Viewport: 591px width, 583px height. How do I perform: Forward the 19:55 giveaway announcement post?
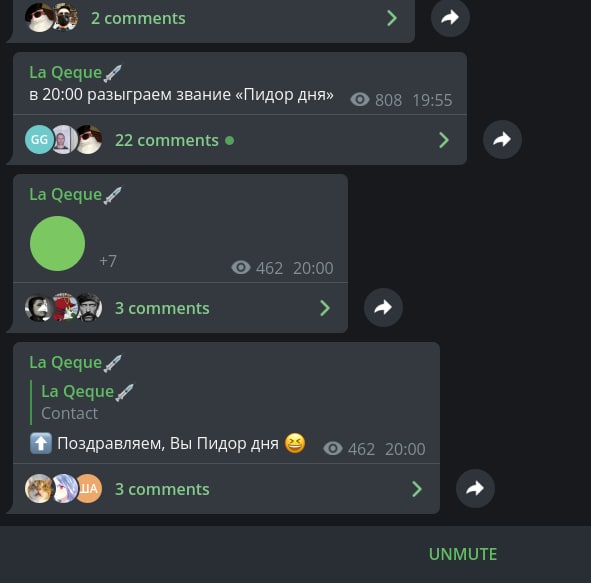click(502, 139)
